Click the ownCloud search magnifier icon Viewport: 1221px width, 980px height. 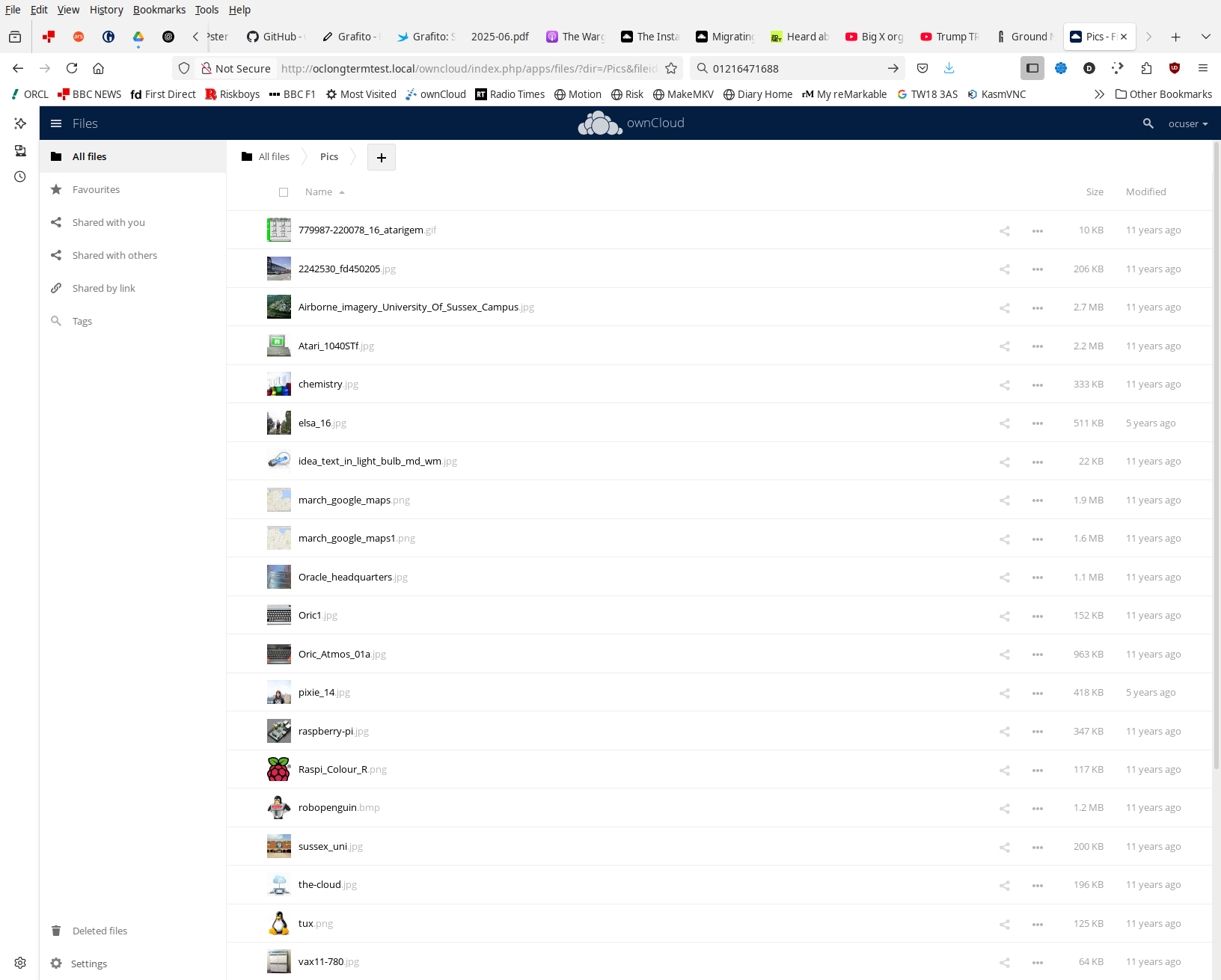pos(1148,123)
